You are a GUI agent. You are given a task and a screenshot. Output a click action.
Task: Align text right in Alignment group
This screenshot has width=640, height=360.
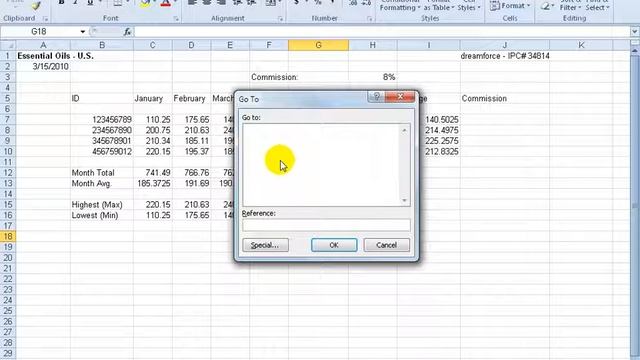pyautogui.click(x=222, y=3)
